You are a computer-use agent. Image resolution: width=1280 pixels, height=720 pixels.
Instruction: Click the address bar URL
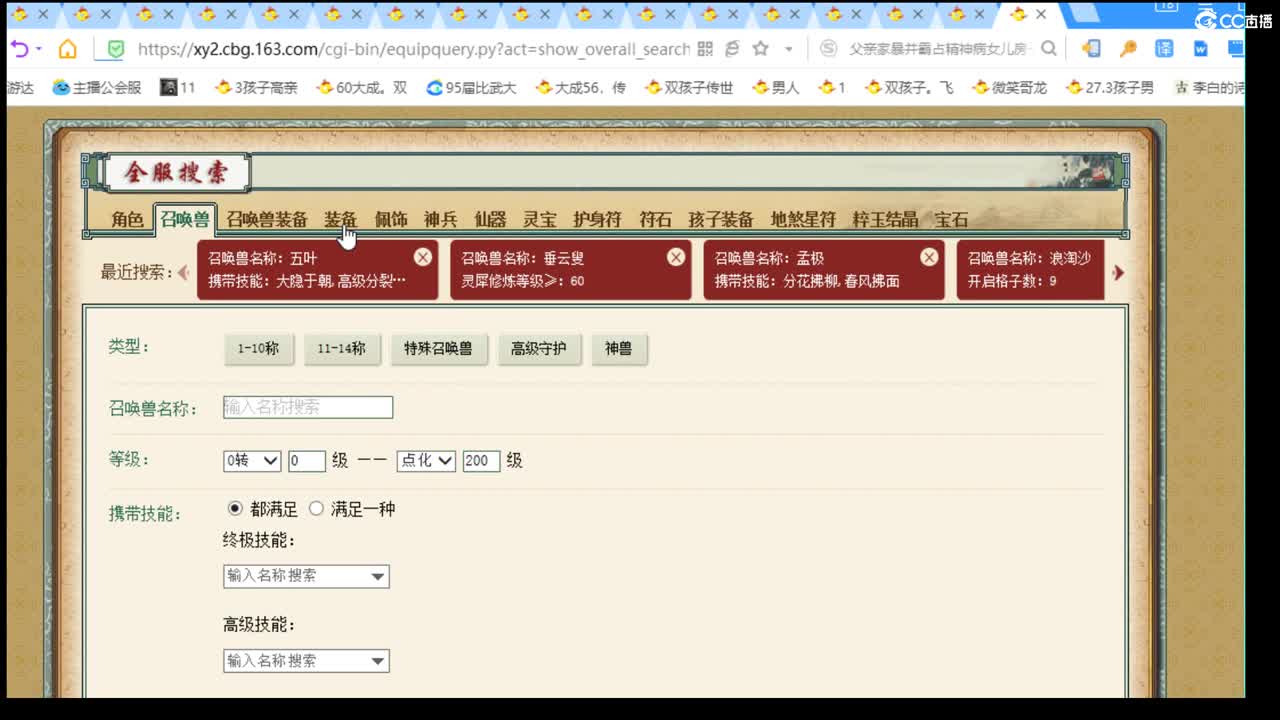414,49
